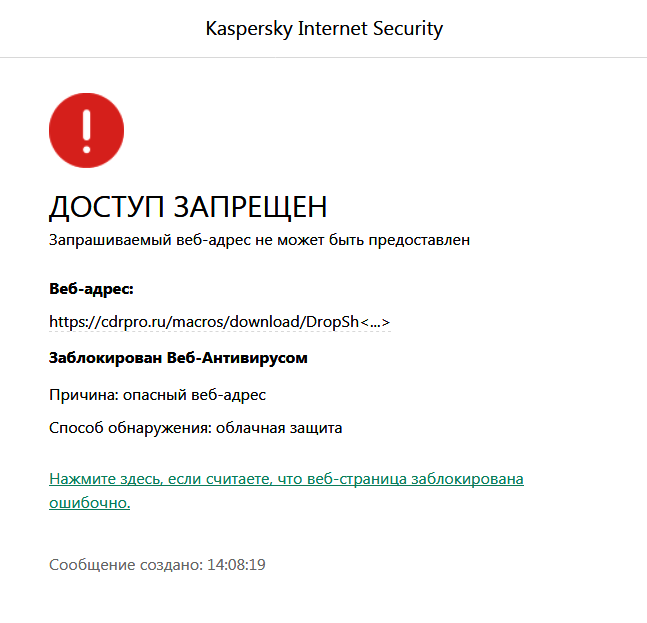Click the "ДОСТУП ЗАПРЕЩЕН" heading
The image size is (647, 623).
[188, 207]
